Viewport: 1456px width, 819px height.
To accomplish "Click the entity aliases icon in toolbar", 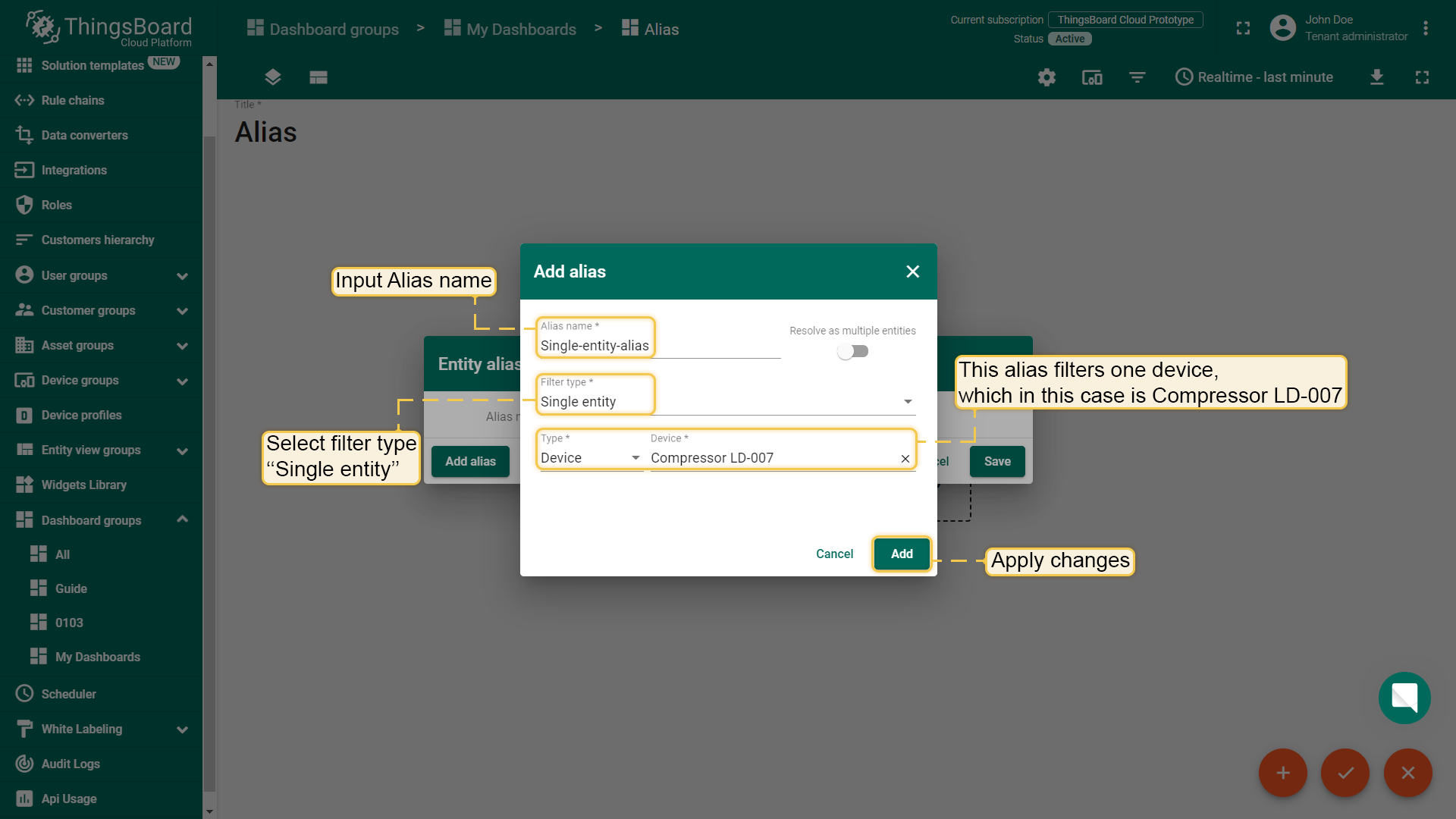I will coord(1092,77).
